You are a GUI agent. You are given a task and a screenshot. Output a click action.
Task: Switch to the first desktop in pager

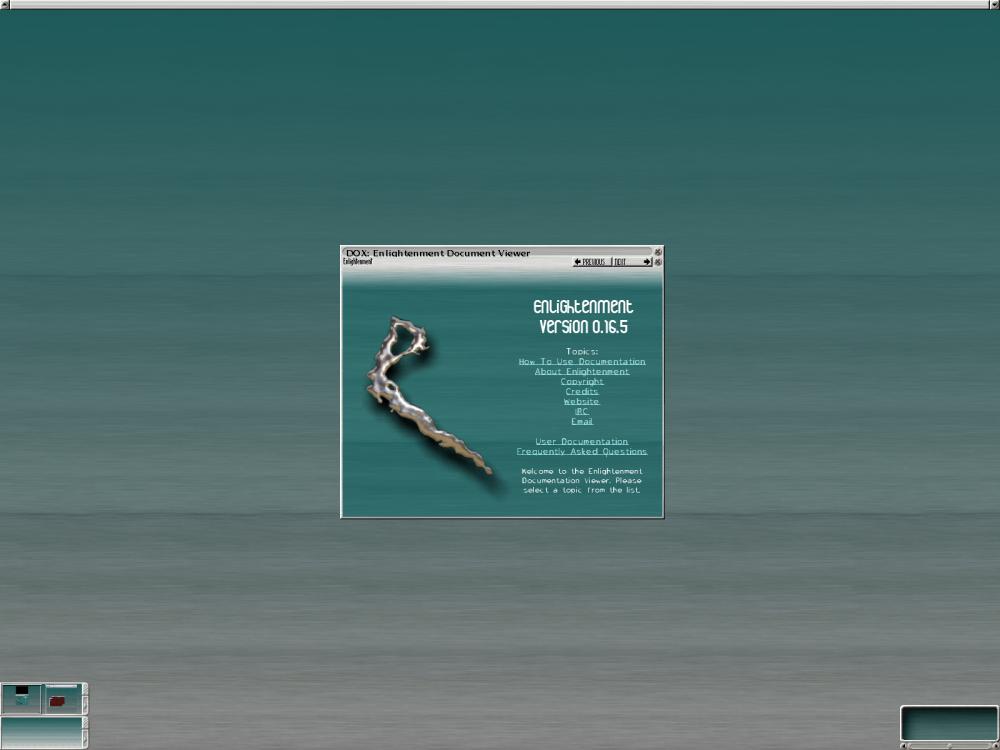point(21,698)
